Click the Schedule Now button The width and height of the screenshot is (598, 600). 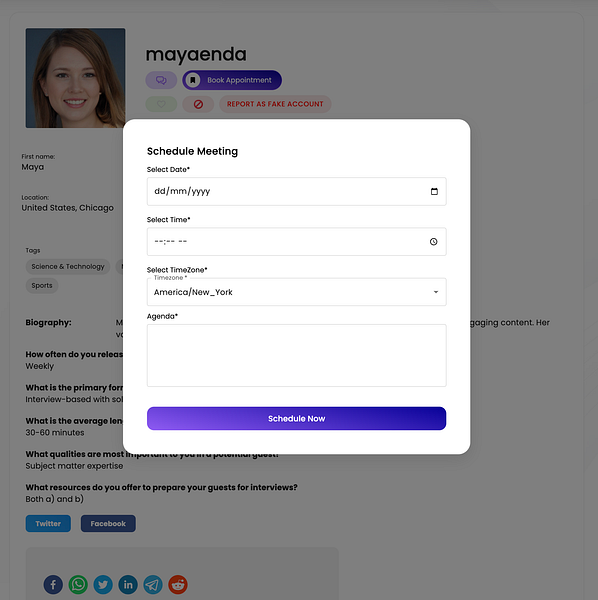(297, 419)
